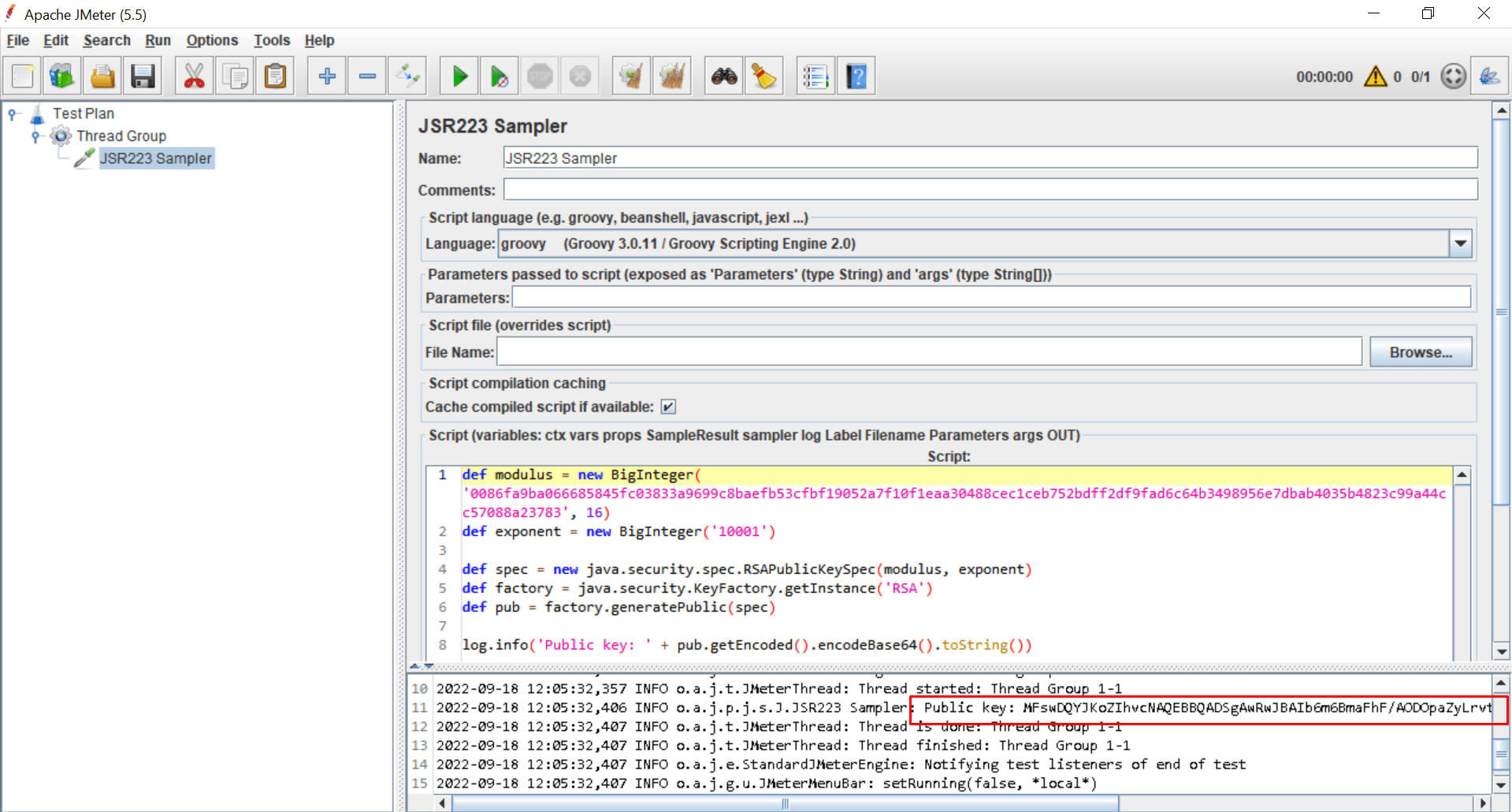Click the main panel scroll-down arrow
Screen dimensions: 1512x812
[1501, 652]
